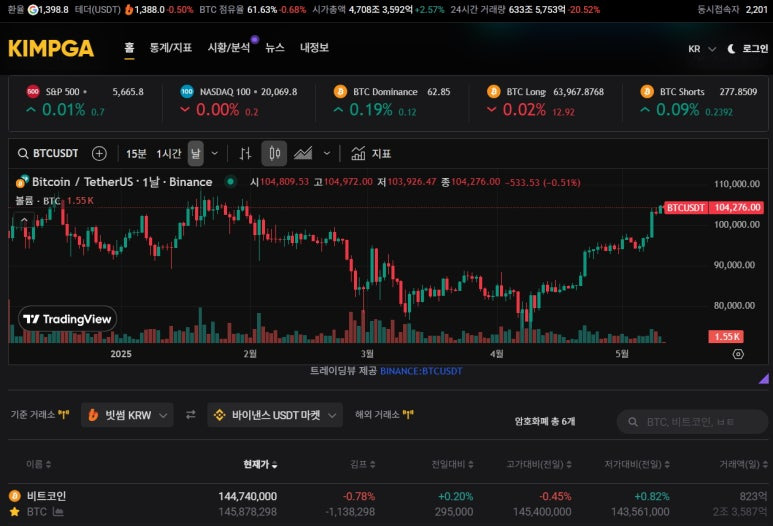
Task: Select the candlestick chart style icon
Action: 275,154
